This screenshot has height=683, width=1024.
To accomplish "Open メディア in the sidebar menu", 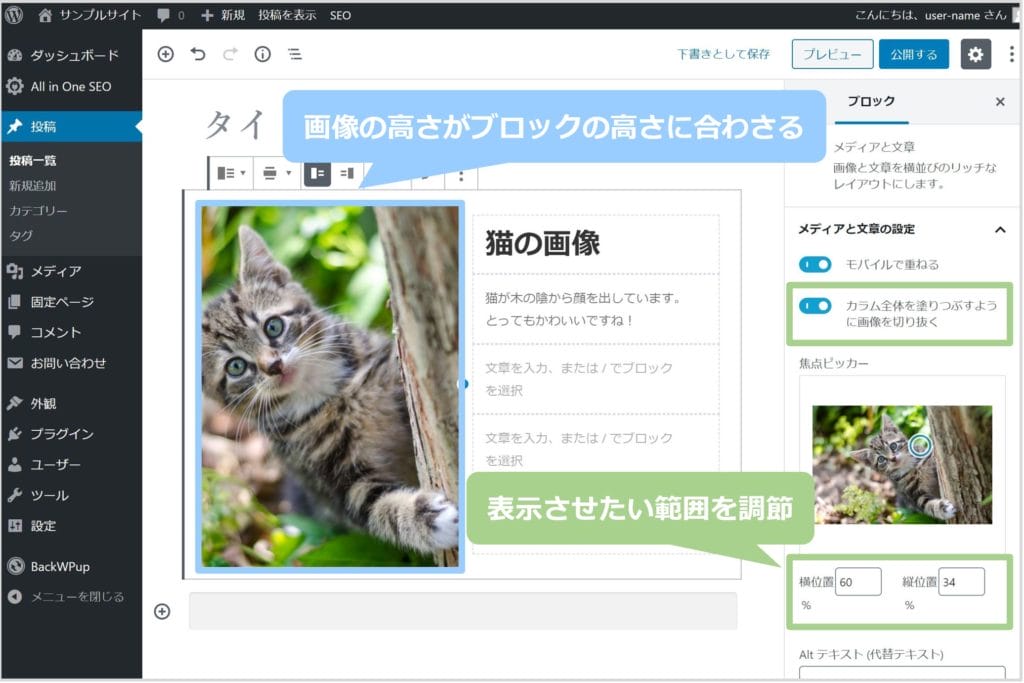I will (55, 271).
